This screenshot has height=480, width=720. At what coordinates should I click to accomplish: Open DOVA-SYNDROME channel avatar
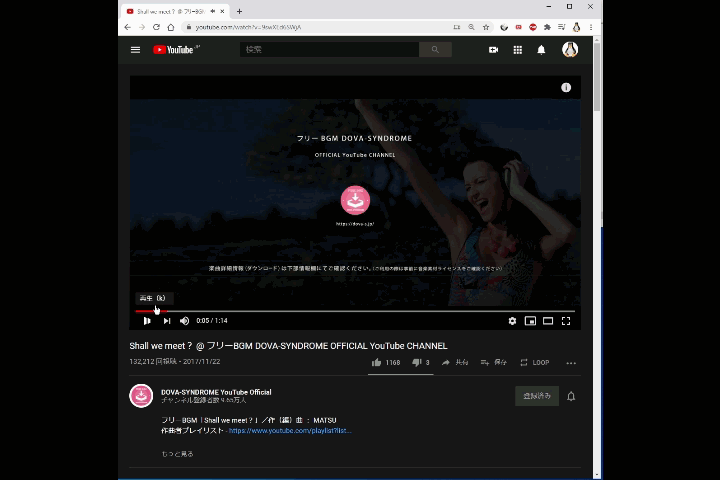click(x=141, y=396)
